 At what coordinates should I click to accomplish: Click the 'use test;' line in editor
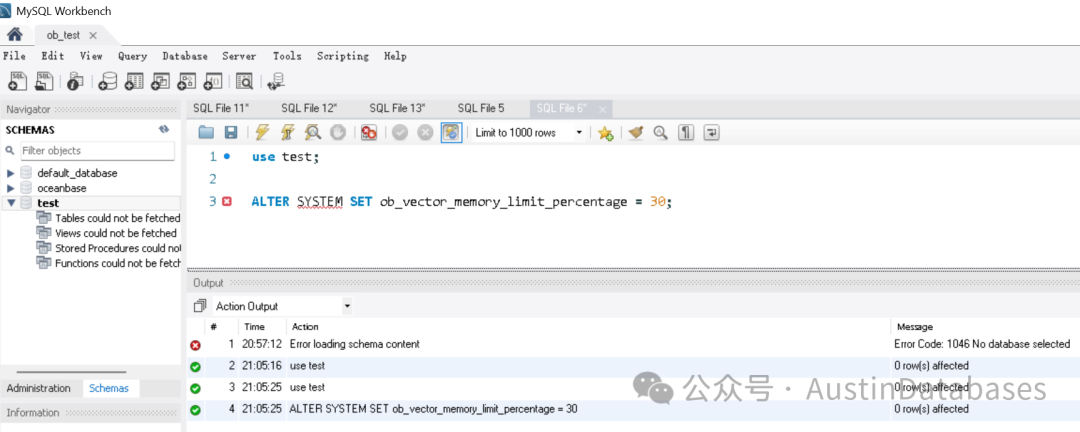pyautogui.click(x=286, y=156)
